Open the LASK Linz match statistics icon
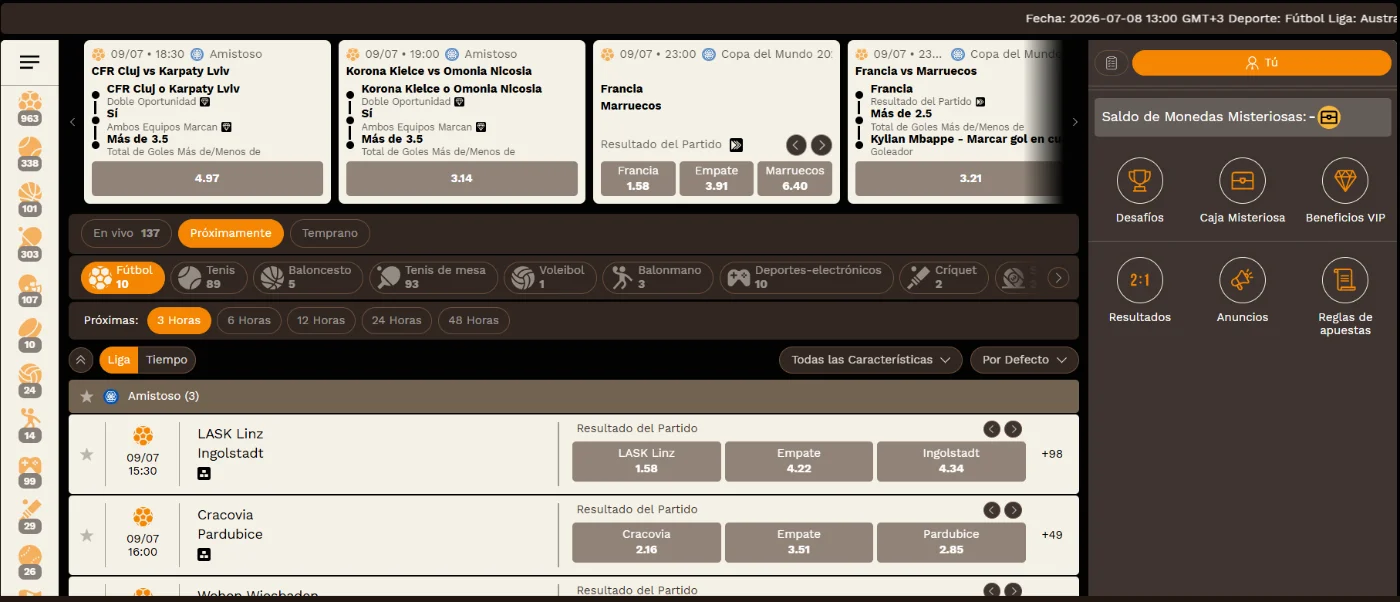This screenshot has height=602, width=1400. 204,473
